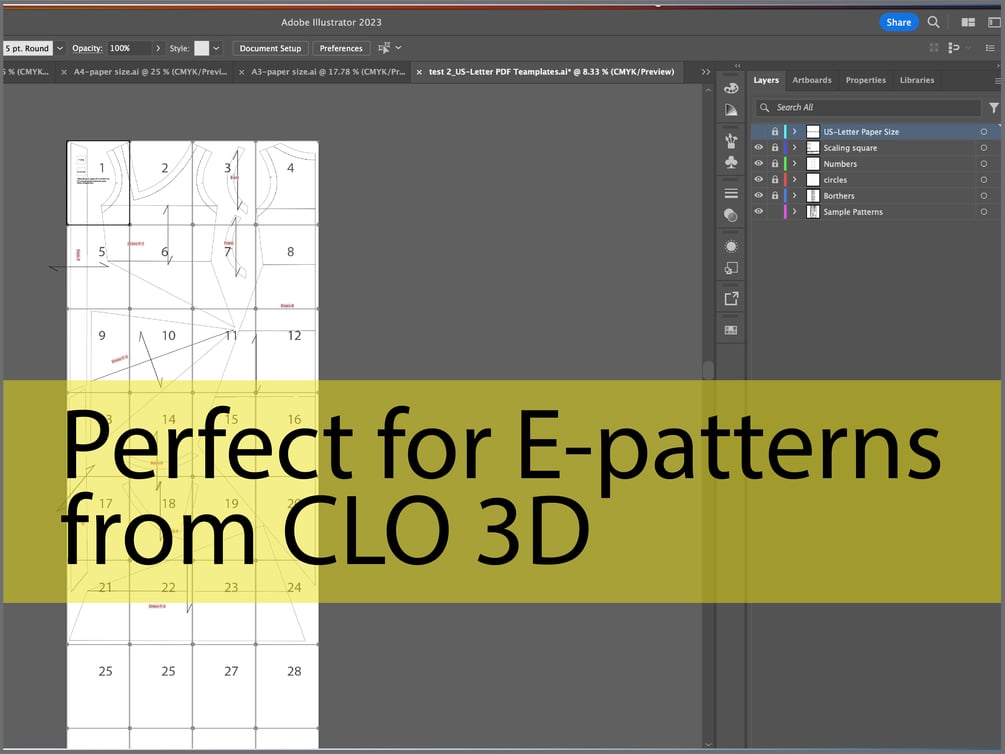Switch to the Libraries tab
1005x754 pixels.
point(917,80)
